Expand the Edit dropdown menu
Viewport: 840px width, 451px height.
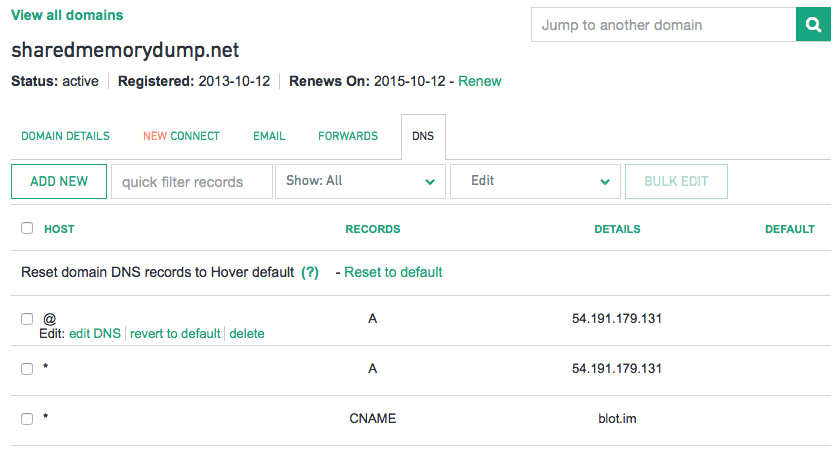[535, 181]
